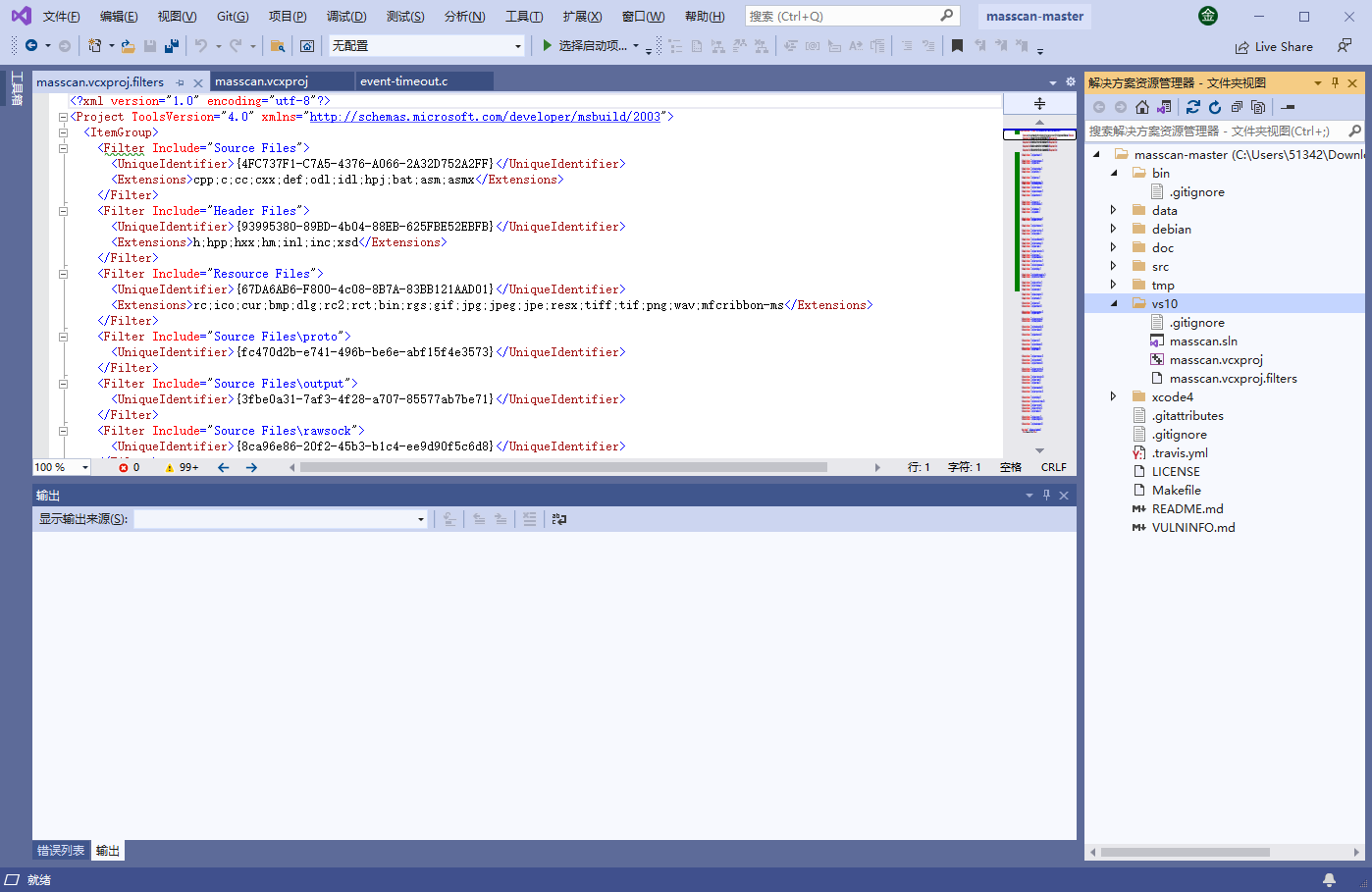The height and width of the screenshot is (892, 1372).
Task: Collapse the vs10 folder
Action: point(1113,302)
